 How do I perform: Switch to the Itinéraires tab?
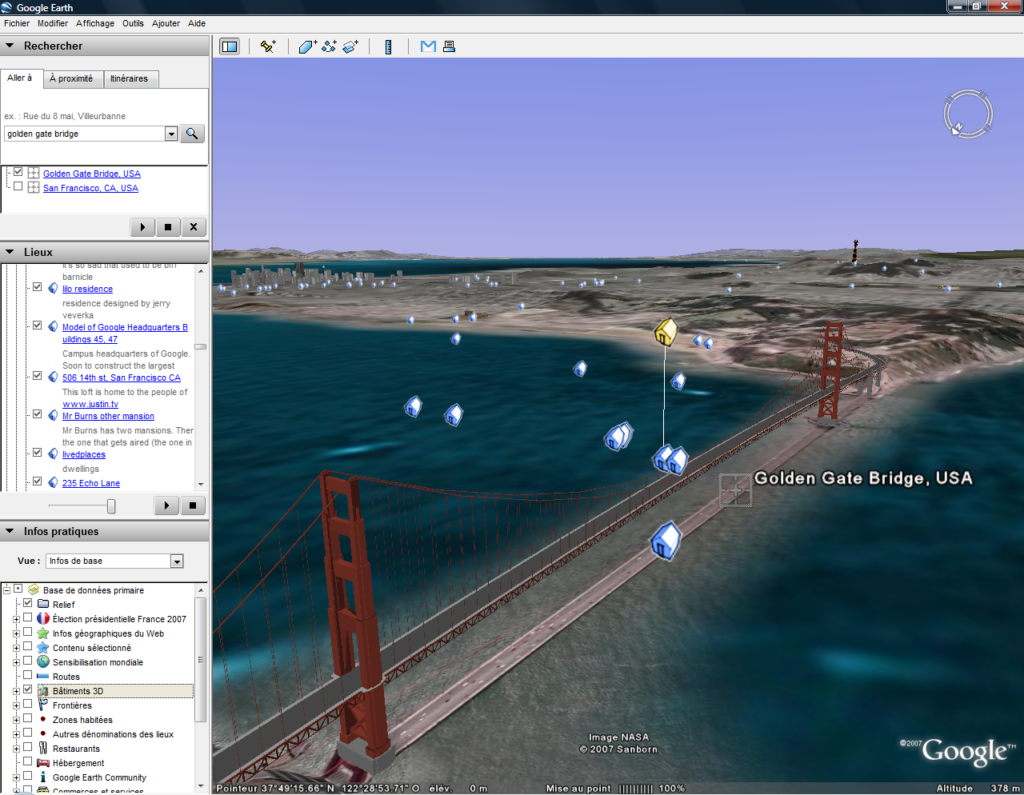129,78
